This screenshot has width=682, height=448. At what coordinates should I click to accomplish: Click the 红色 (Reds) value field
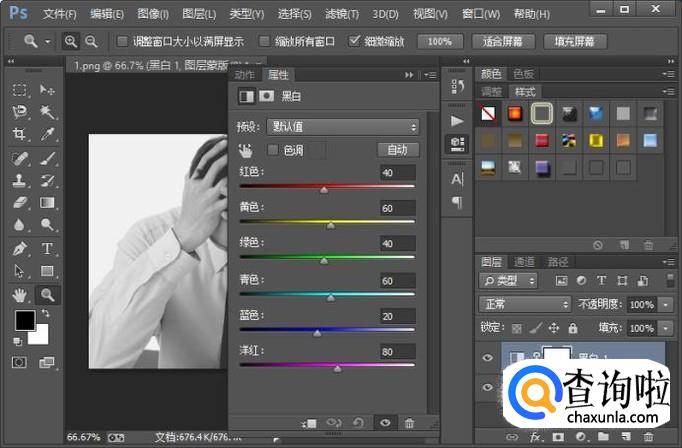[x=397, y=173]
